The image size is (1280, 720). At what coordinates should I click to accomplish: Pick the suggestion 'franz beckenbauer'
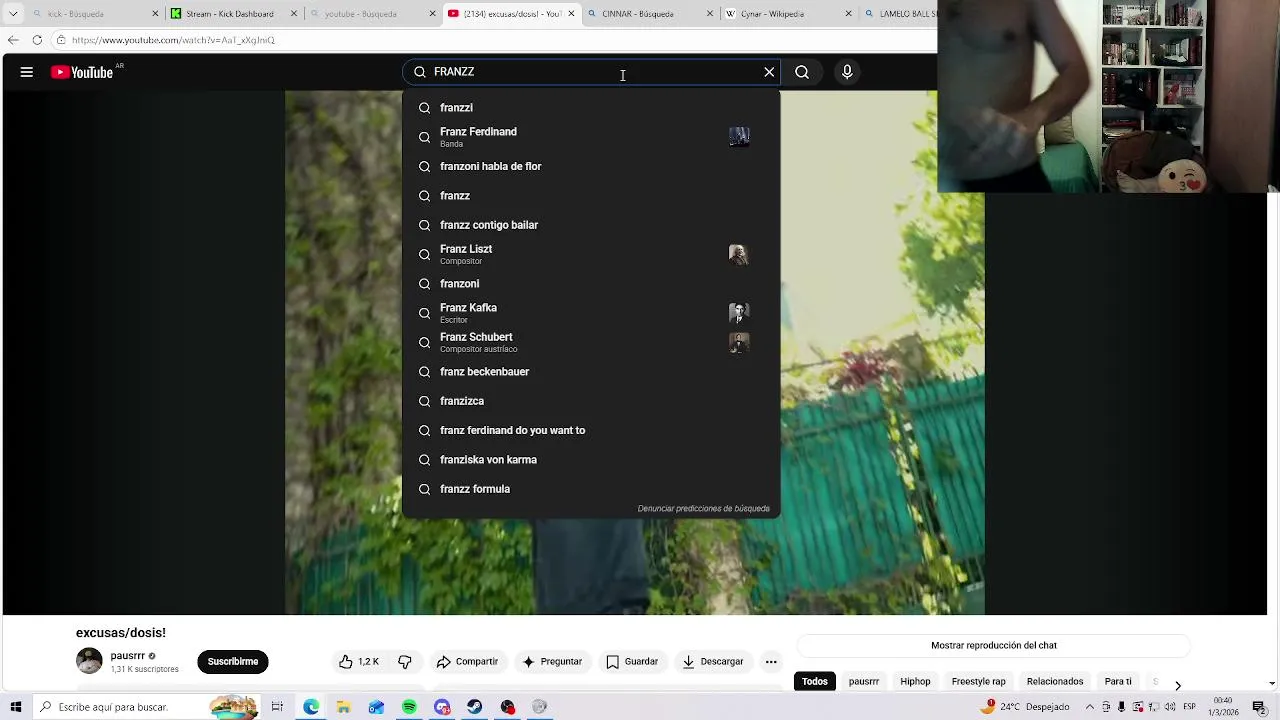[x=591, y=372]
